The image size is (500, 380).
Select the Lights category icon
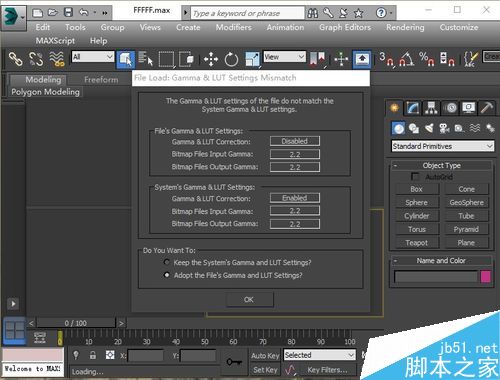click(429, 128)
